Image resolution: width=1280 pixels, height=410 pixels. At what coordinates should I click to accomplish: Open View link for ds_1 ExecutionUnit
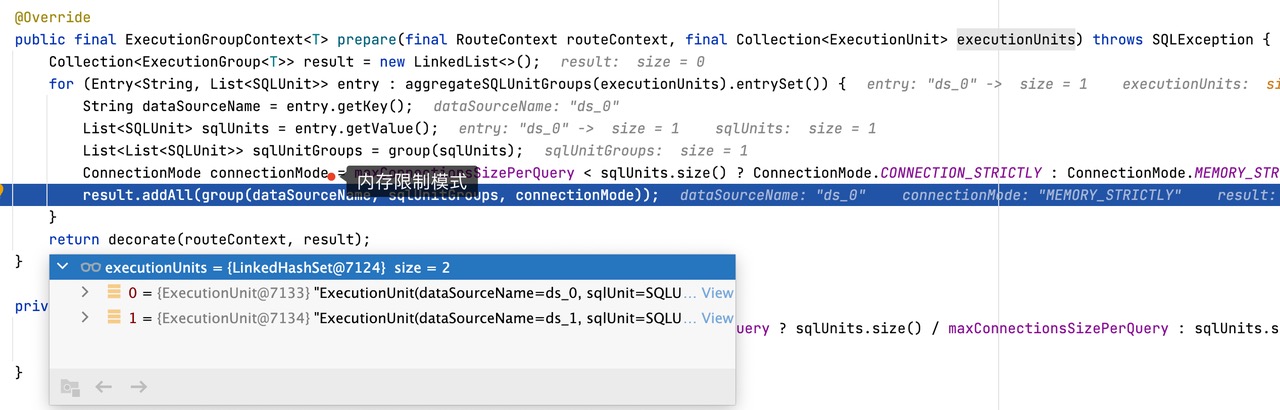click(x=717, y=318)
